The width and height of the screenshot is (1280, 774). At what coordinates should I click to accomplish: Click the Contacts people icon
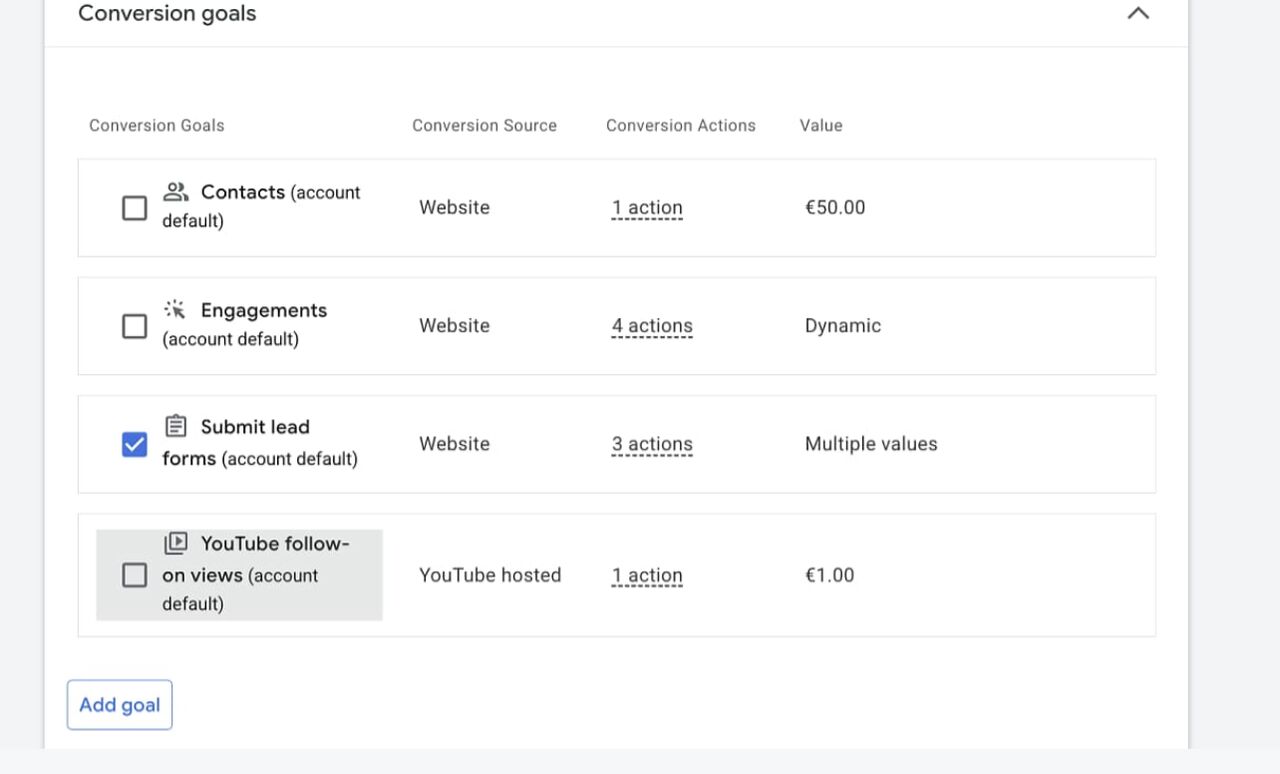pyautogui.click(x=176, y=191)
